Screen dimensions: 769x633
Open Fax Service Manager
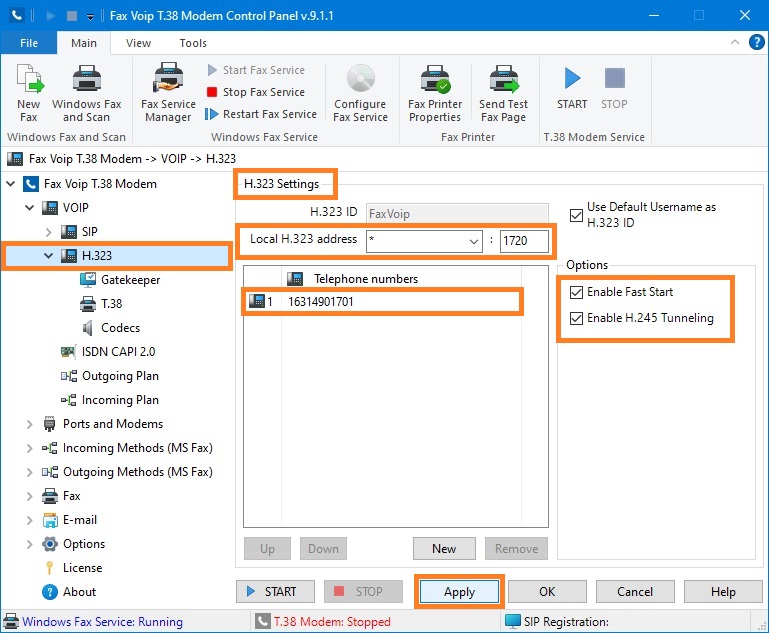(168, 93)
